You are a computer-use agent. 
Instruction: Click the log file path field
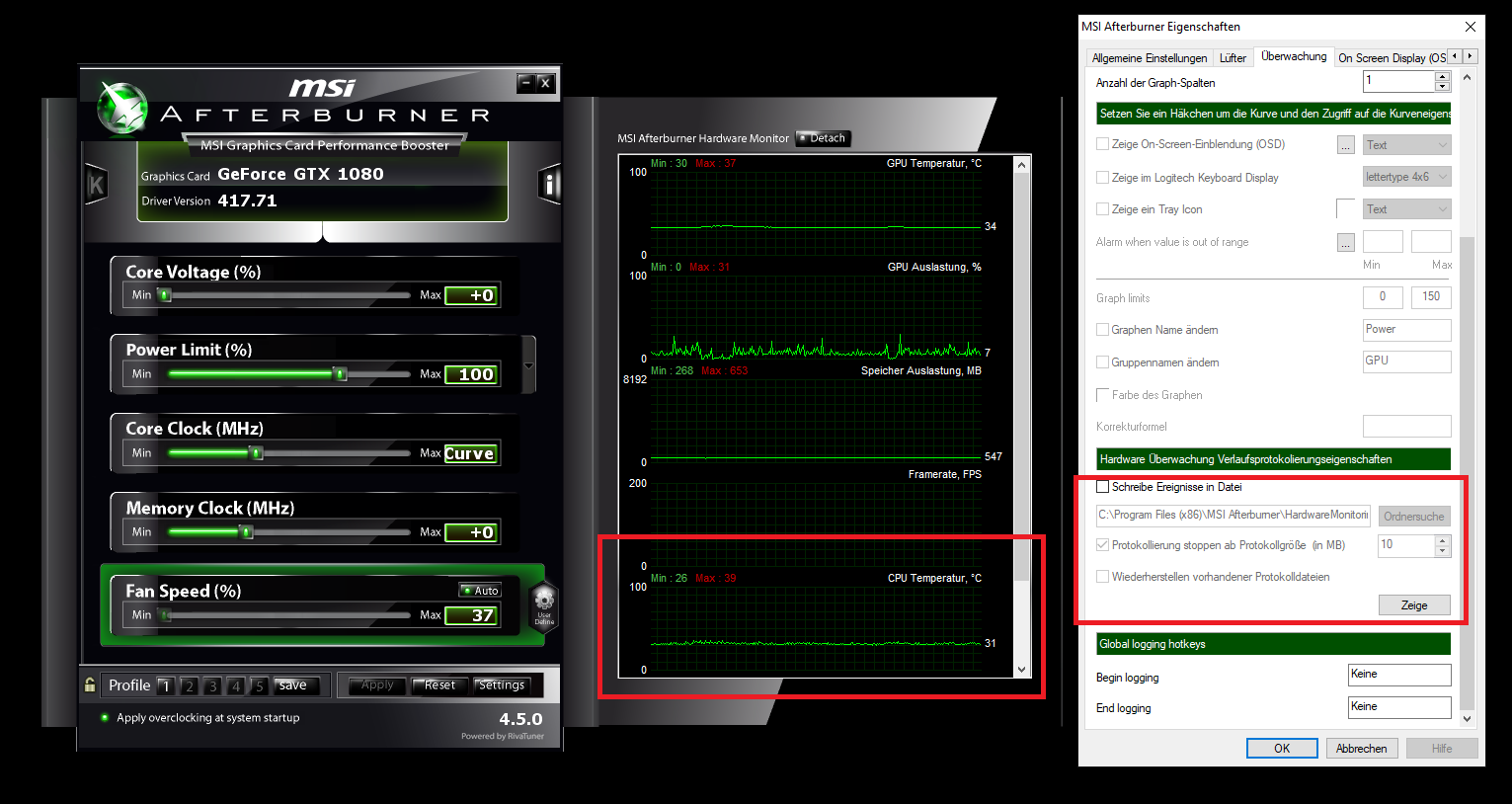[x=1233, y=516]
